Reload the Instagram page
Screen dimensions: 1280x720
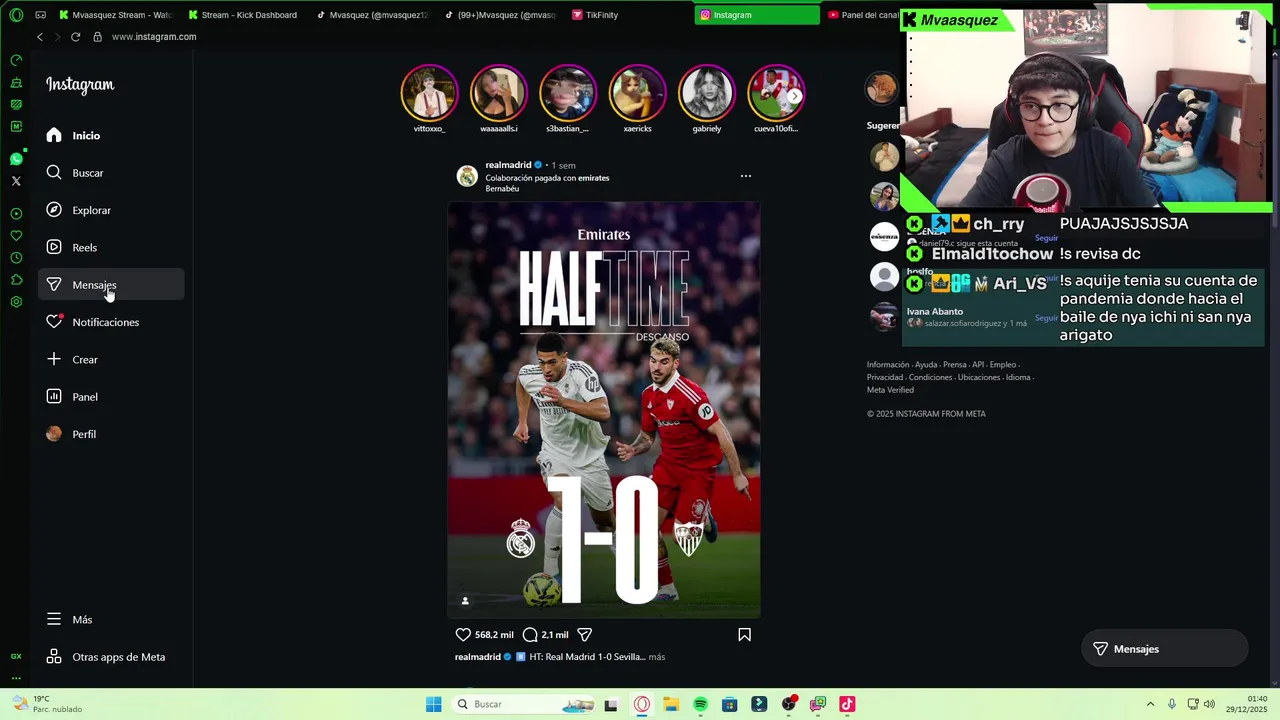point(75,37)
